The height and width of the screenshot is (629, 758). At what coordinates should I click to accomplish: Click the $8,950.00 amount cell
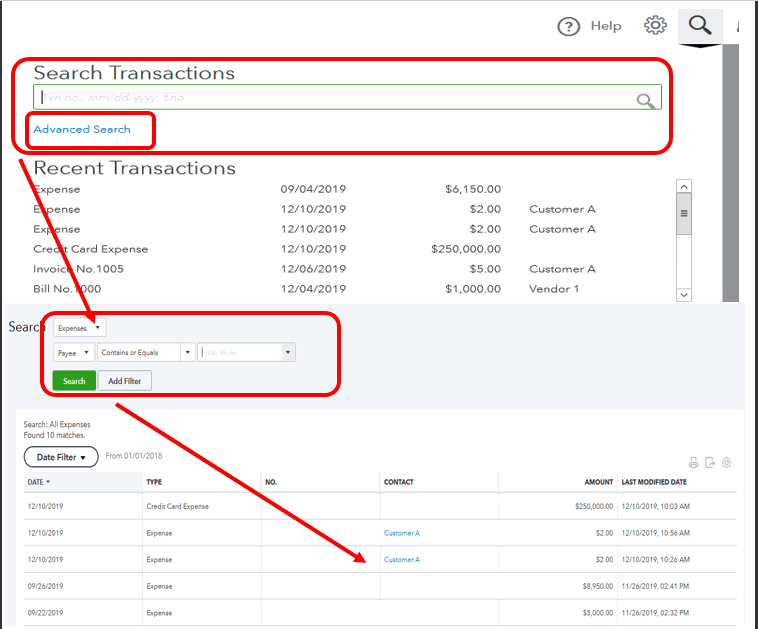[598, 586]
